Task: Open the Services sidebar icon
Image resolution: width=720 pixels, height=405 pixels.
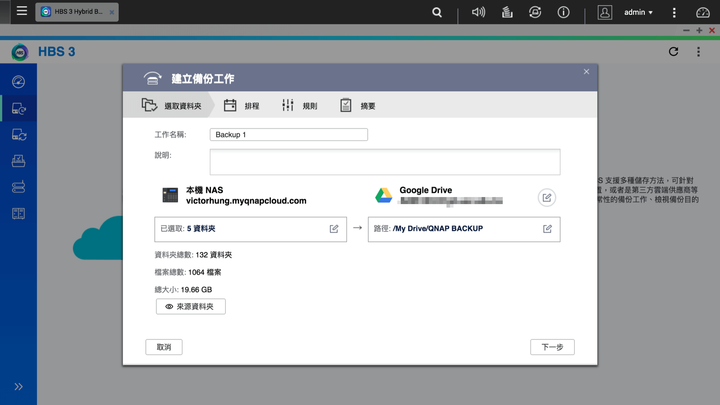Action: [x=18, y=214]
